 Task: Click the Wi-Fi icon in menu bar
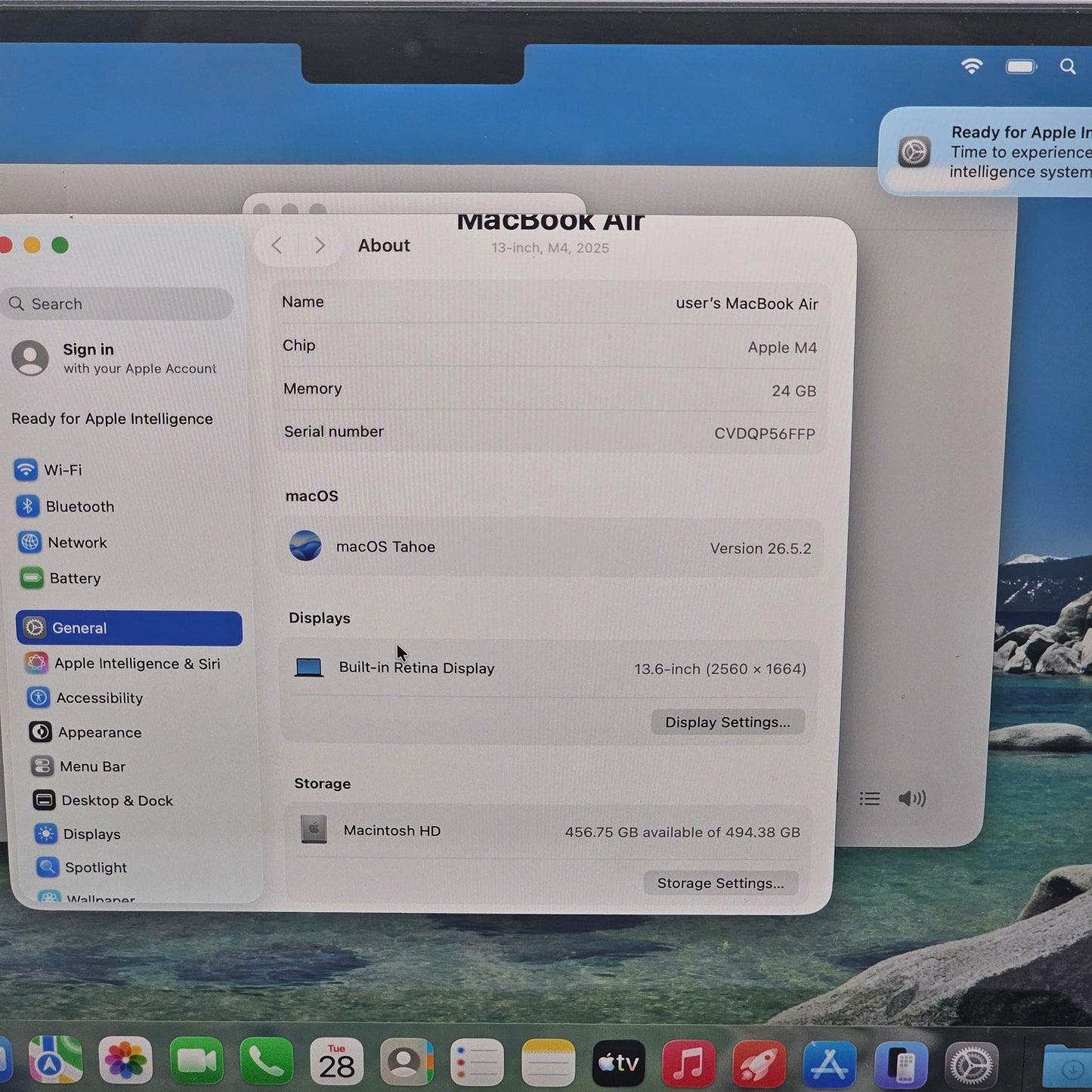[x=972, y=67]
